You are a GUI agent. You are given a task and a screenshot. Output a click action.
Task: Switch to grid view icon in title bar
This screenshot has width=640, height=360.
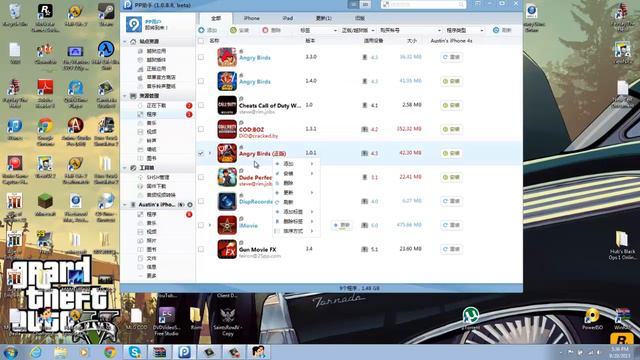pyautogui.click(x=365, y=4)
